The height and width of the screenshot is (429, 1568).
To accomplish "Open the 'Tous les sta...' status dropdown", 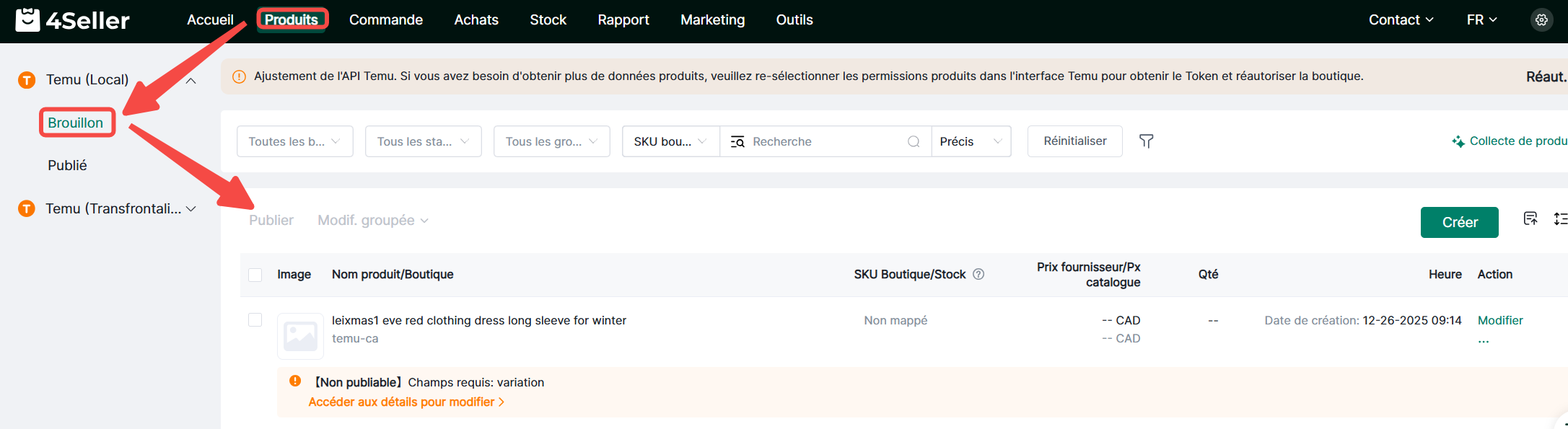I will (x=423, y=141).
